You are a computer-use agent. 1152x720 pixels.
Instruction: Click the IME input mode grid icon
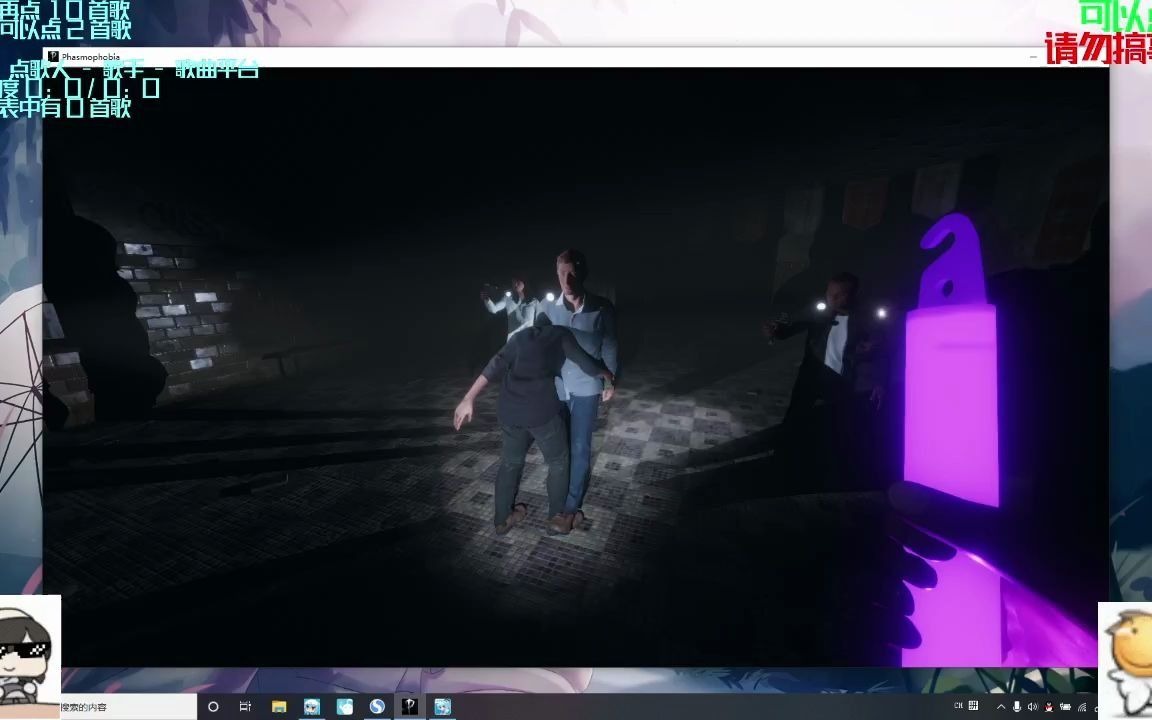coord(973,706)
